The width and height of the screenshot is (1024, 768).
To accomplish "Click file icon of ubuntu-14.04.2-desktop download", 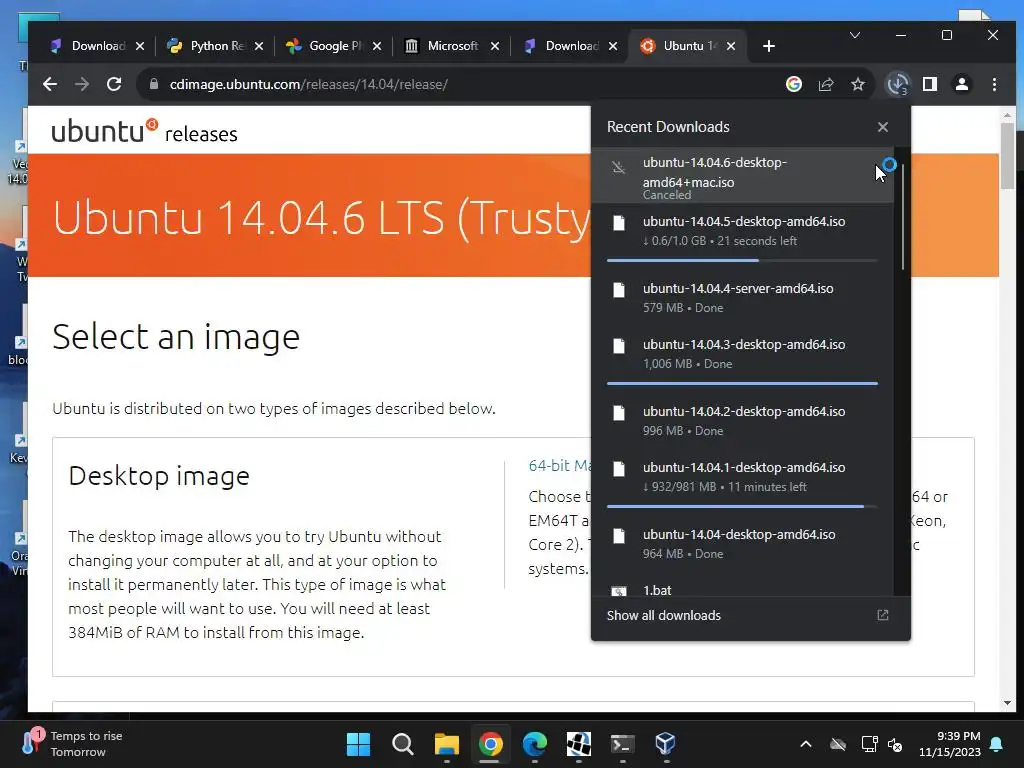I will [618, 413].
